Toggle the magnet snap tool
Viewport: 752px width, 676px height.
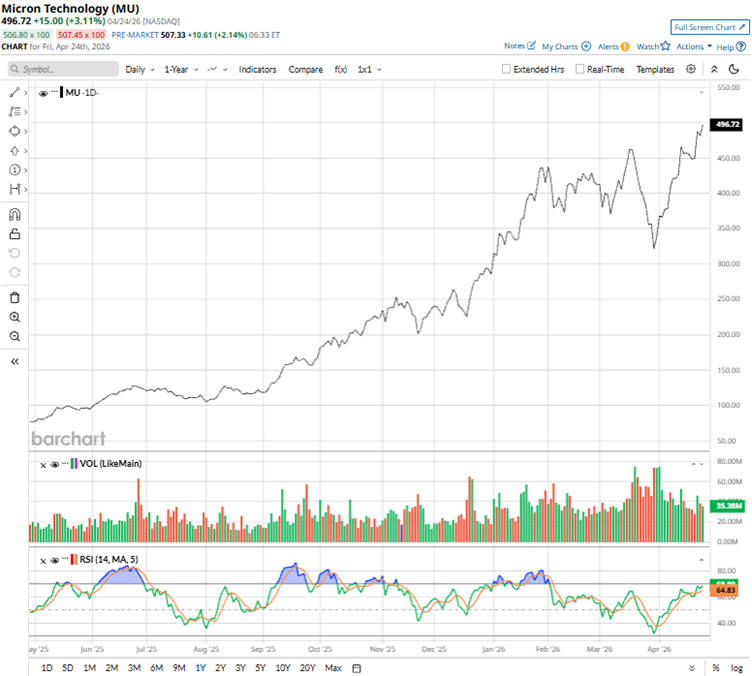point(15,214)
